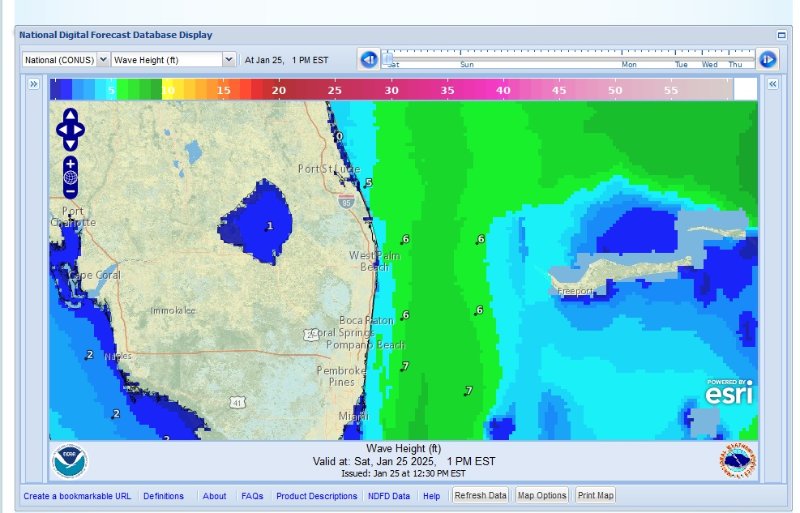Viewport: 800px width, 513px height.
Task: Reset map to full extent globe icon
Action: pyautogui.click(x=70, y=177)
